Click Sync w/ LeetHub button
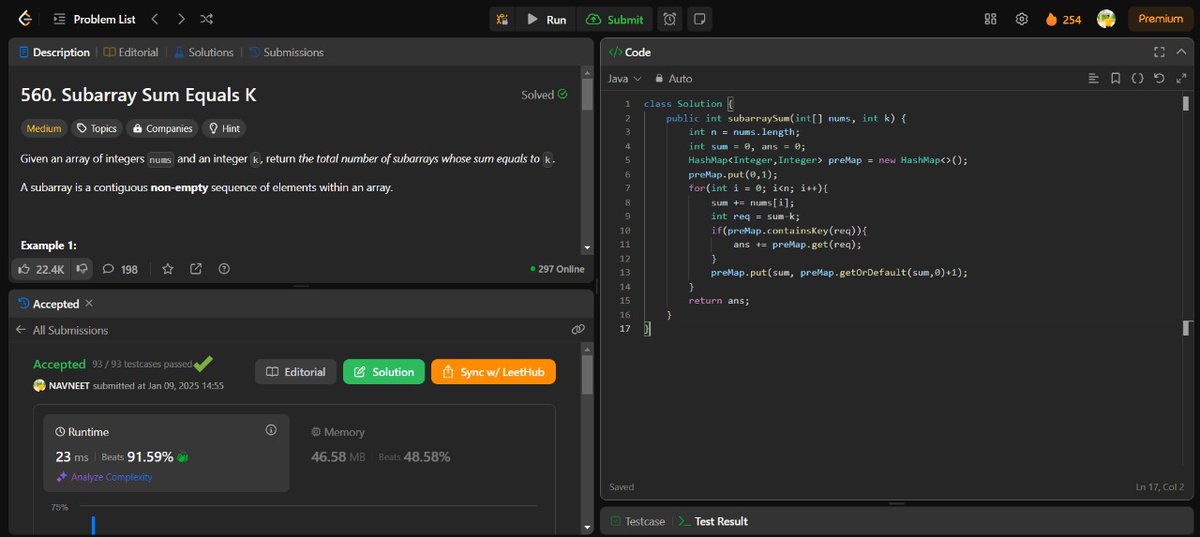Screen dimensions: 1200x537 pyautogui.click(x=494, y=372)
